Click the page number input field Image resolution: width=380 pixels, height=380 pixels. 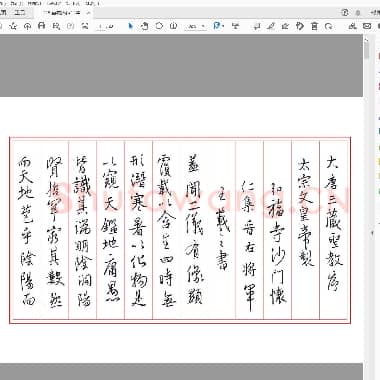tap(101, 26)
